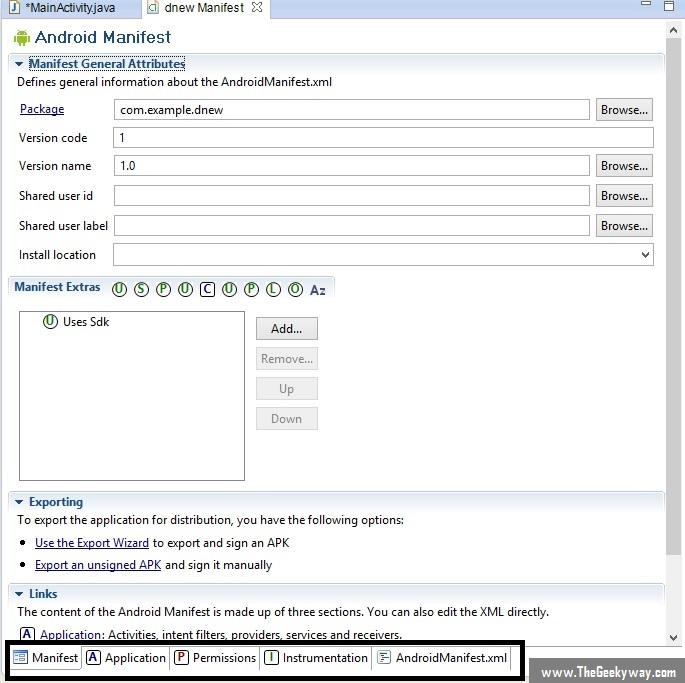The height and width of the screenshot is (683, 685).
Task: Open the Install location dropdown
Action: pos(645,254)
